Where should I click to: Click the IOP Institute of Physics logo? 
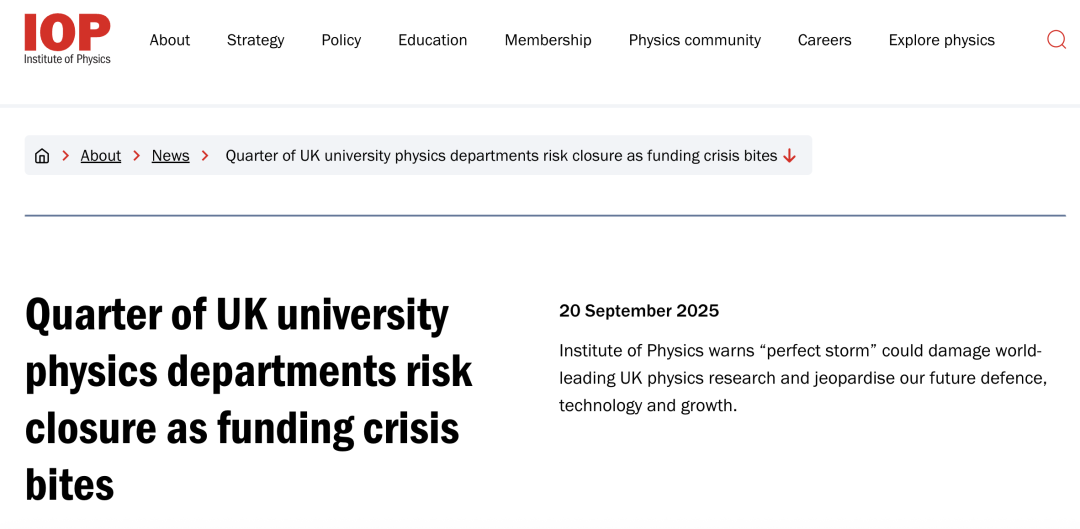pyautogui.click(x=67, y=39)
